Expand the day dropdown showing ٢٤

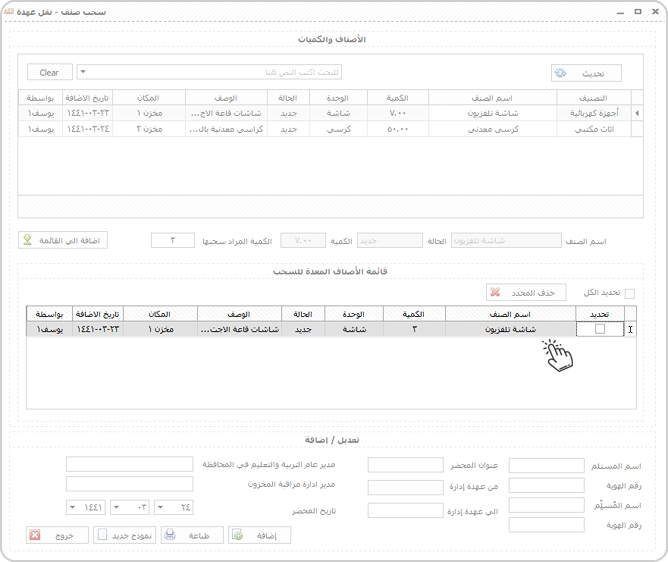pos(161,507)
